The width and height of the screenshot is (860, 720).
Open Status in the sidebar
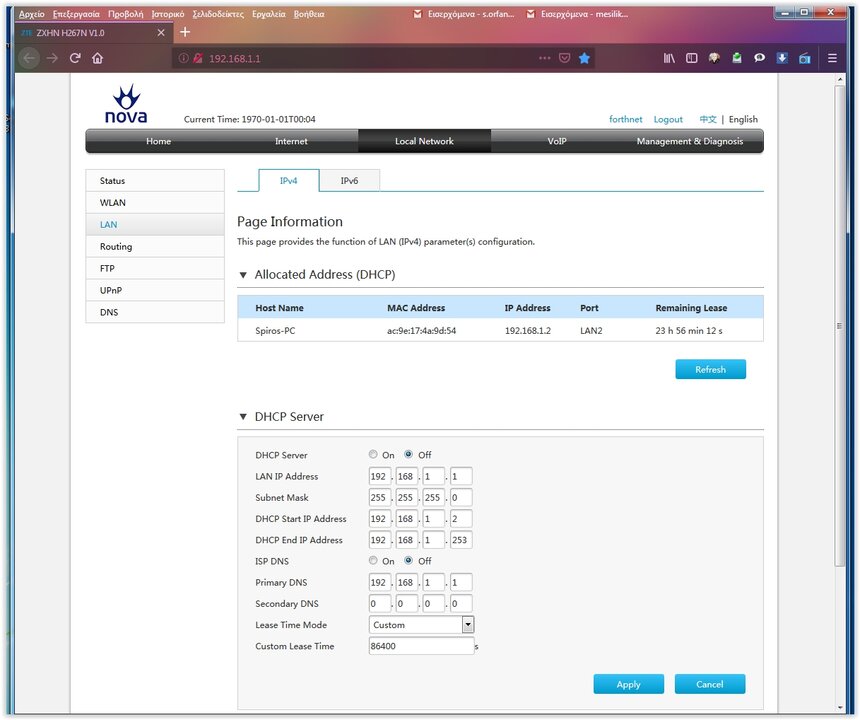coord(155,180)
